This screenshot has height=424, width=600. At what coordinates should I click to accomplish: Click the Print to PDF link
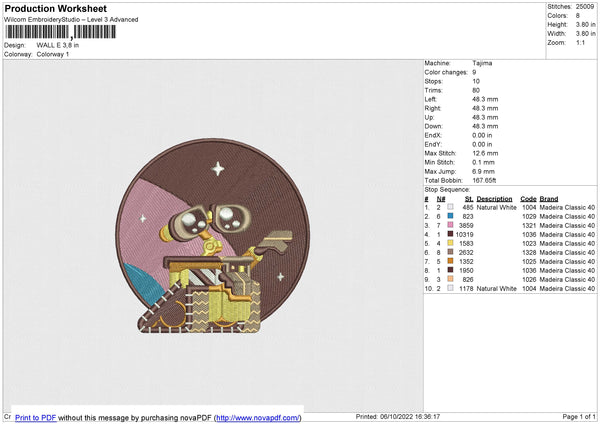[36, 417]
